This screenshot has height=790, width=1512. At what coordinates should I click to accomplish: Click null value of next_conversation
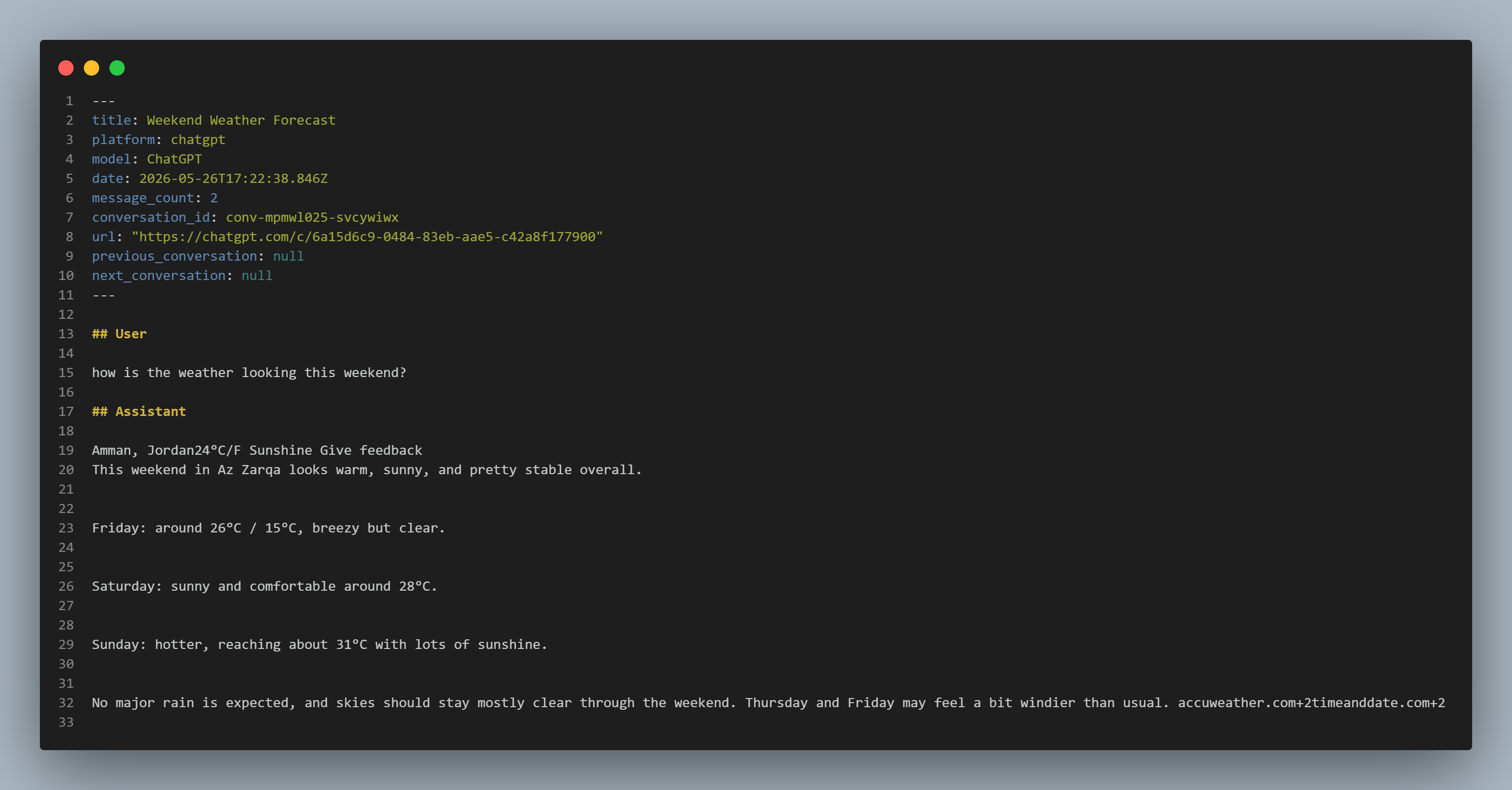[257, 275]
